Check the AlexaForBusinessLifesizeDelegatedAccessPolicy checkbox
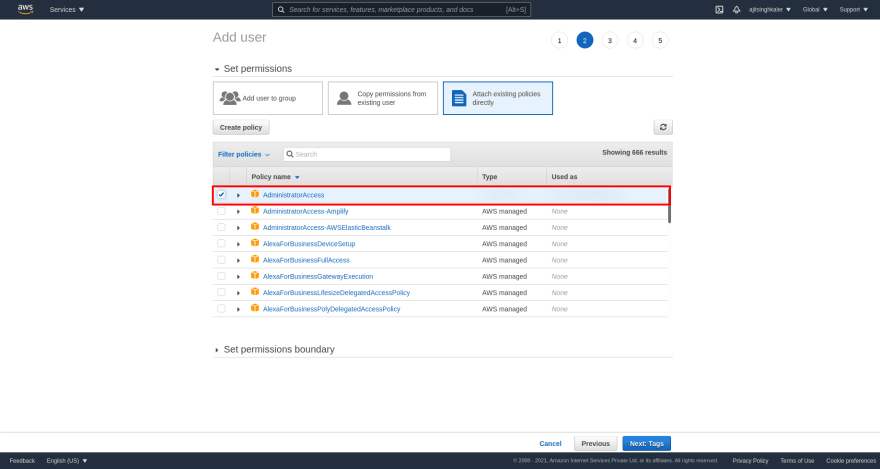Screen dimensions: 880x469 pos(221,292)
